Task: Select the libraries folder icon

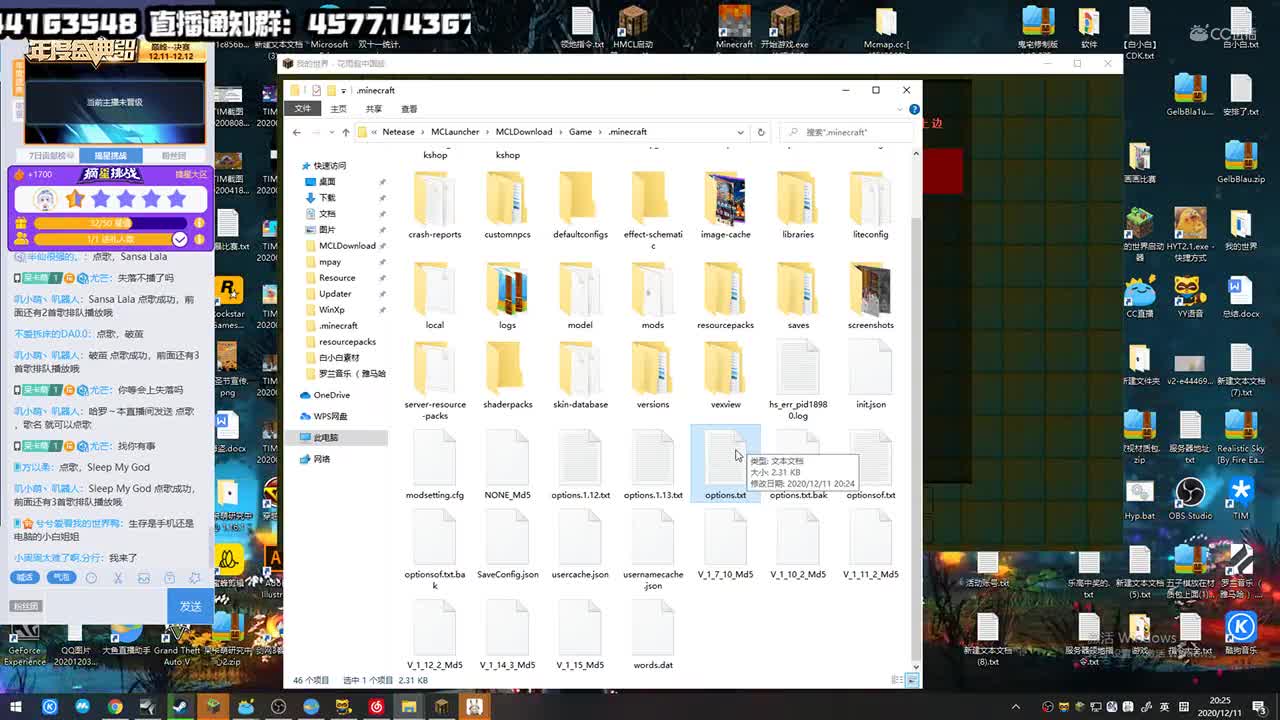Action: tap(797, 198)
